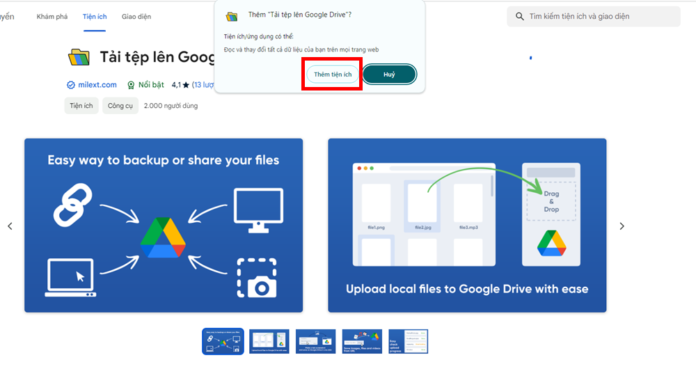Click the extension icon in the permission dialog

(232, 17)
